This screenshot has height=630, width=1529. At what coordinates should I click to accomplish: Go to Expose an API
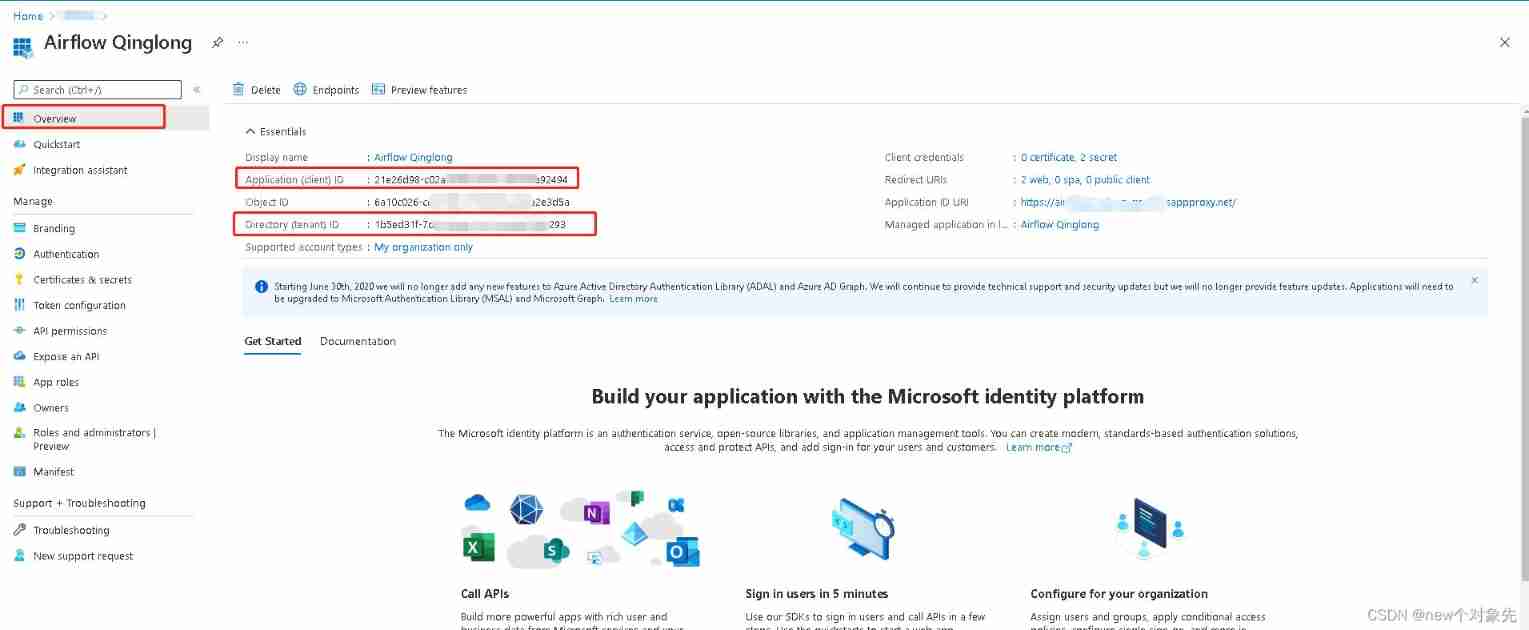click(x=66, y=356)
